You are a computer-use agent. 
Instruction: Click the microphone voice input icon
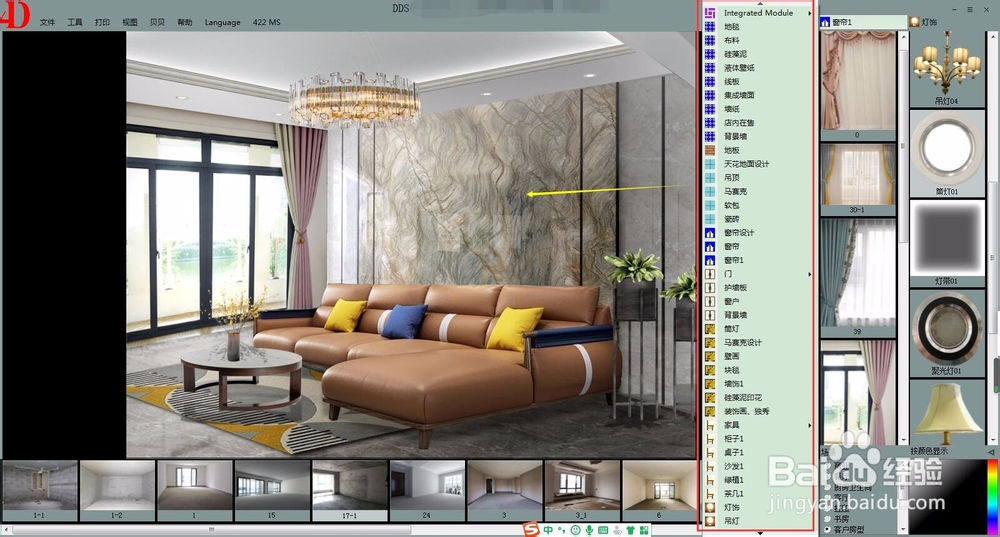click(x=589, y=530)
